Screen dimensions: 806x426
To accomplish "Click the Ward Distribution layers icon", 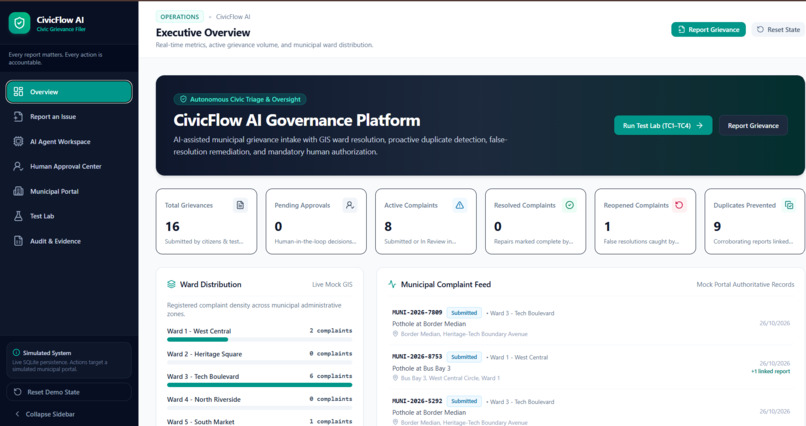I will [172, 284].
